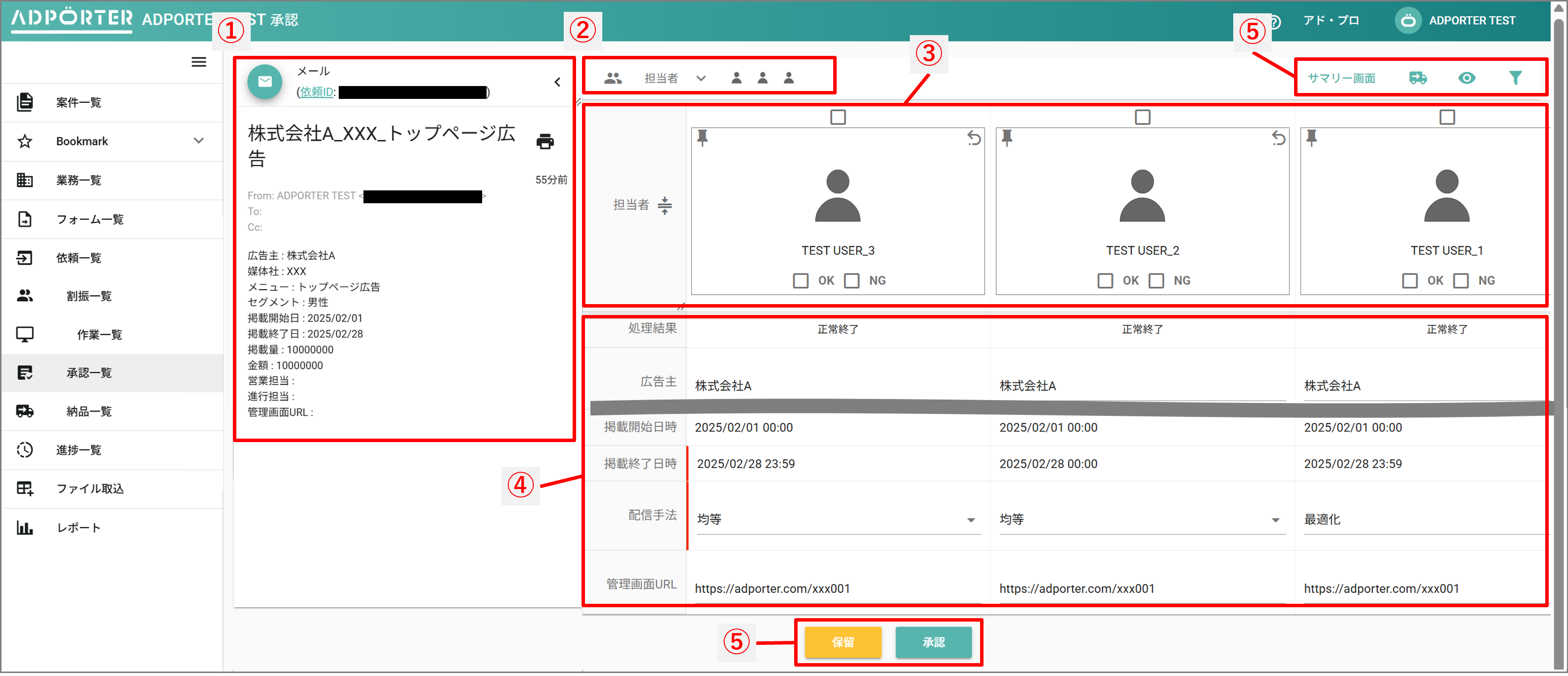The image size is (1568, 676).
Task: Click the print icon beside mail title
Action: click(x=545, y=141)
